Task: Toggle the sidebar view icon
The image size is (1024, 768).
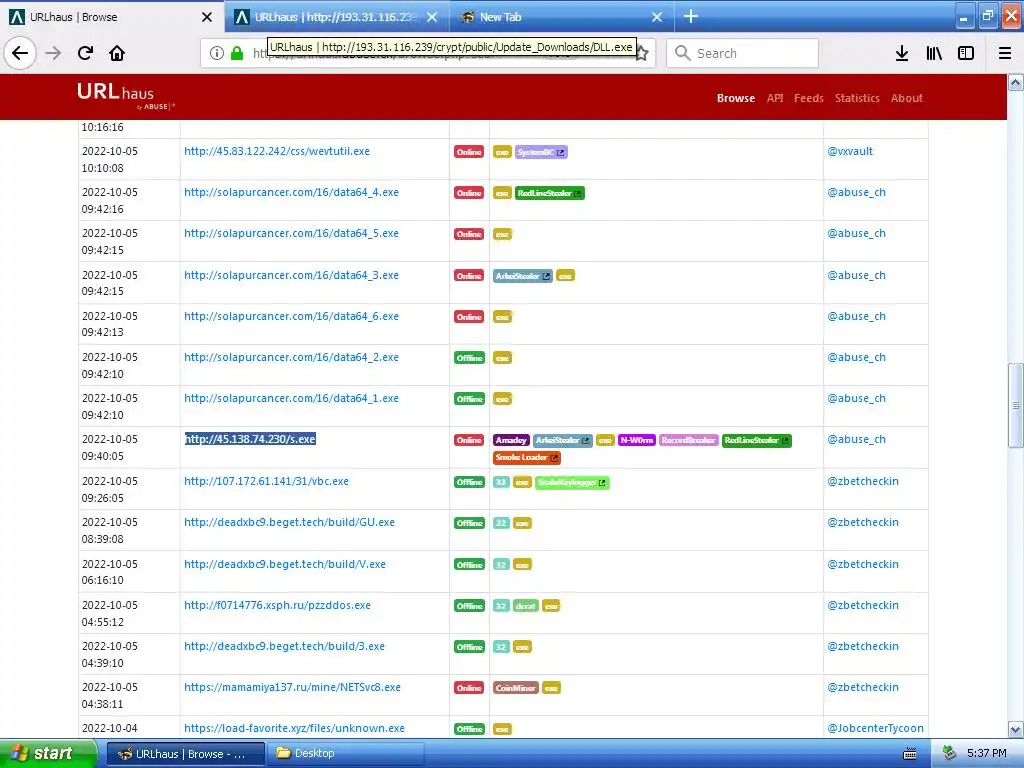Action: click(x=966, y=53)
